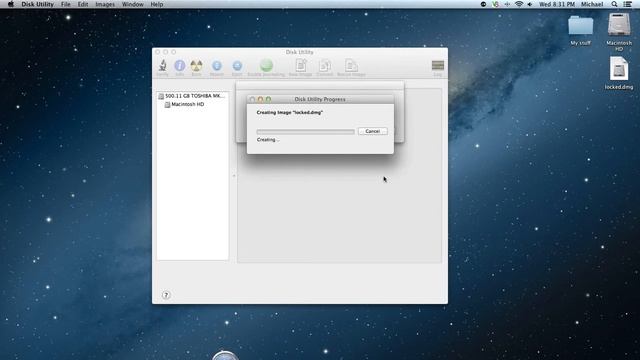Select the 500.11 GB TOSHIBA disk

tap(192, 96)
